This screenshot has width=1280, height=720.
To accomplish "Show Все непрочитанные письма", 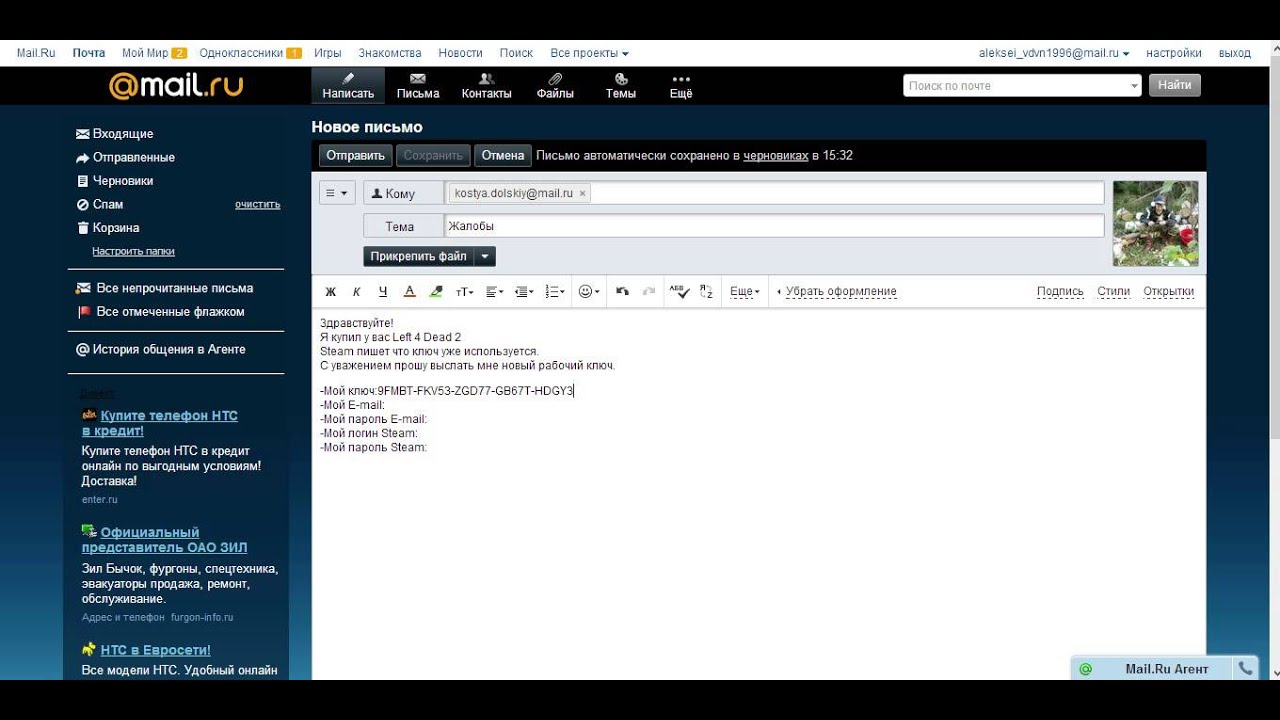I will (x=175, y=288).
